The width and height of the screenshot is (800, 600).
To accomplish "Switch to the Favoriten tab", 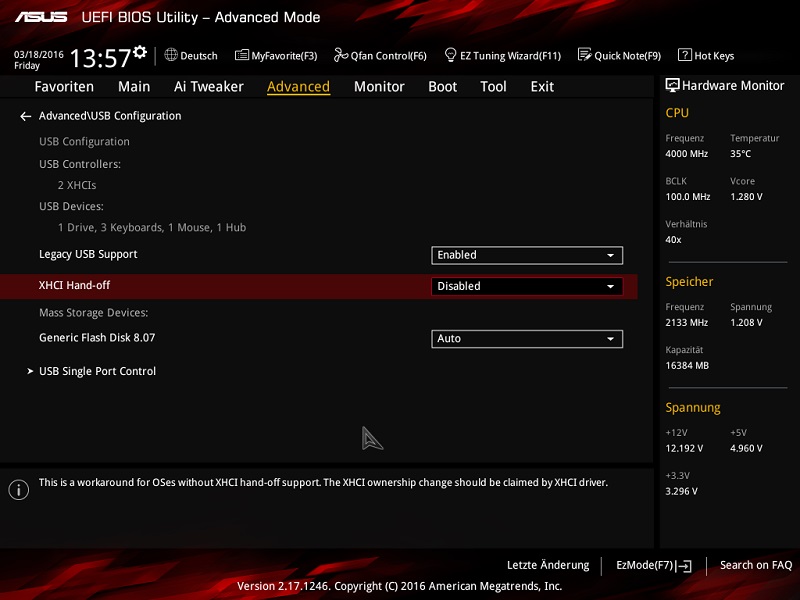I will tap(64, 87).
